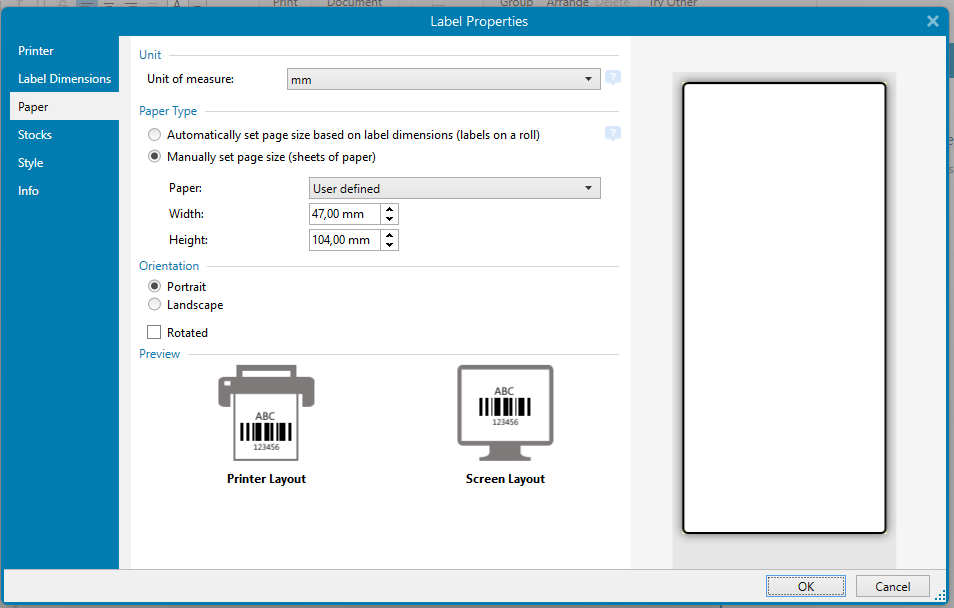Image resolution: width=954 pixels, height=608 pixels.
Task: Decrease paper Height with down arrow
Action: tap(390, 245)
